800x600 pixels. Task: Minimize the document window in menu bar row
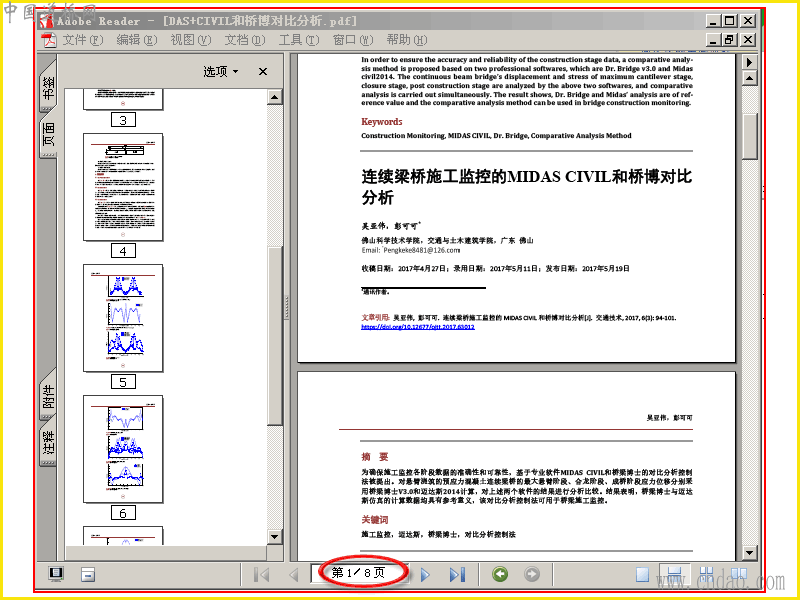713,39
